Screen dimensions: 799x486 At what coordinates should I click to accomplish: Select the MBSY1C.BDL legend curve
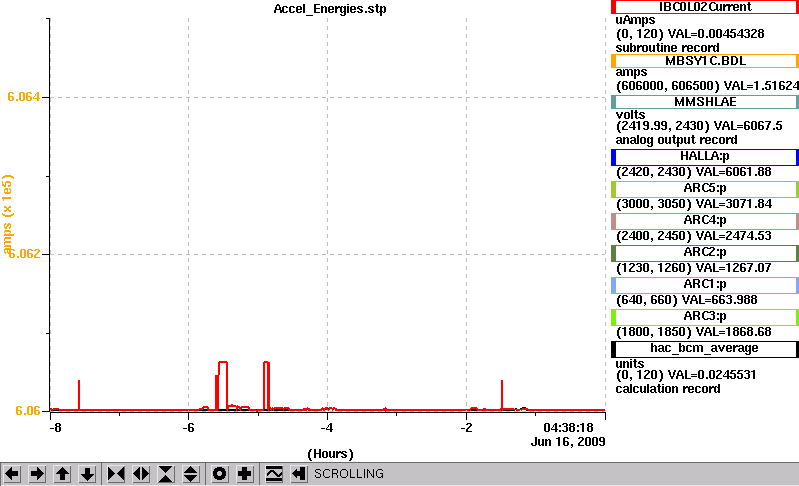705,61
